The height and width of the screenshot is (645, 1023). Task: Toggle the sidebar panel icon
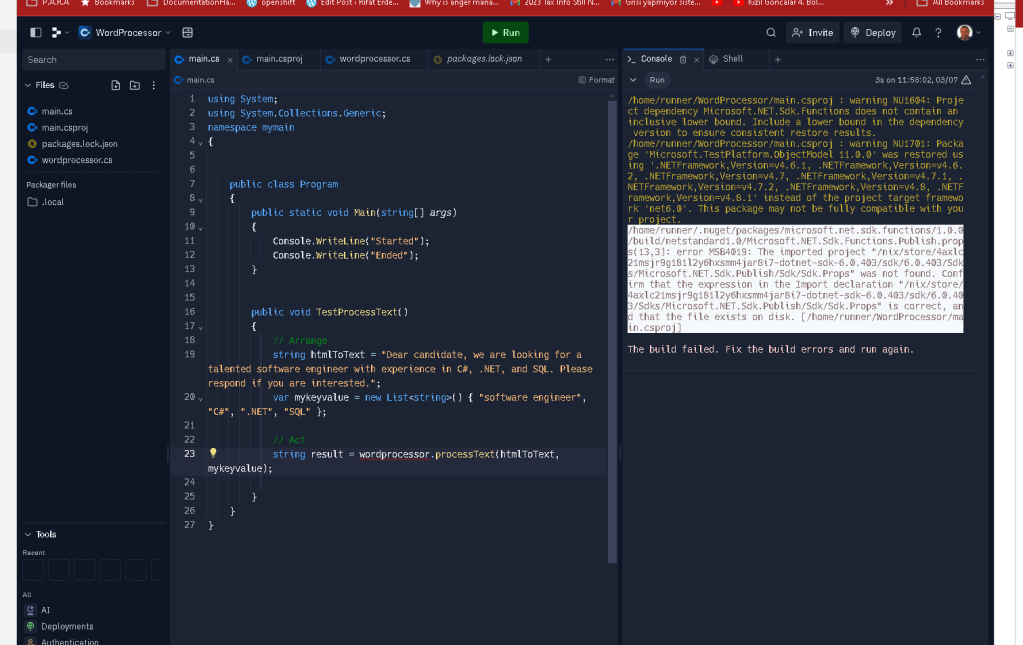coord(36,33)
